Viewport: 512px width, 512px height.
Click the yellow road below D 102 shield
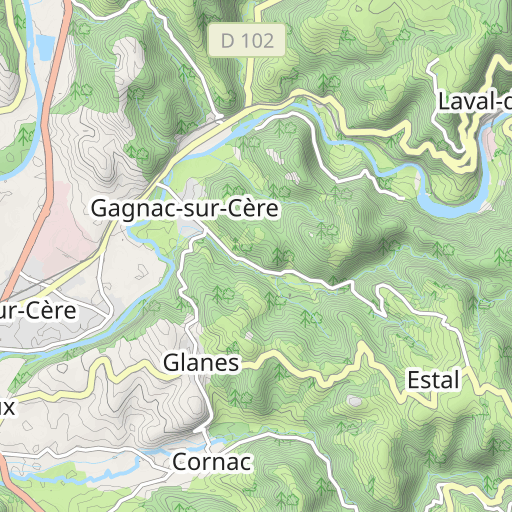click(248, 82)
